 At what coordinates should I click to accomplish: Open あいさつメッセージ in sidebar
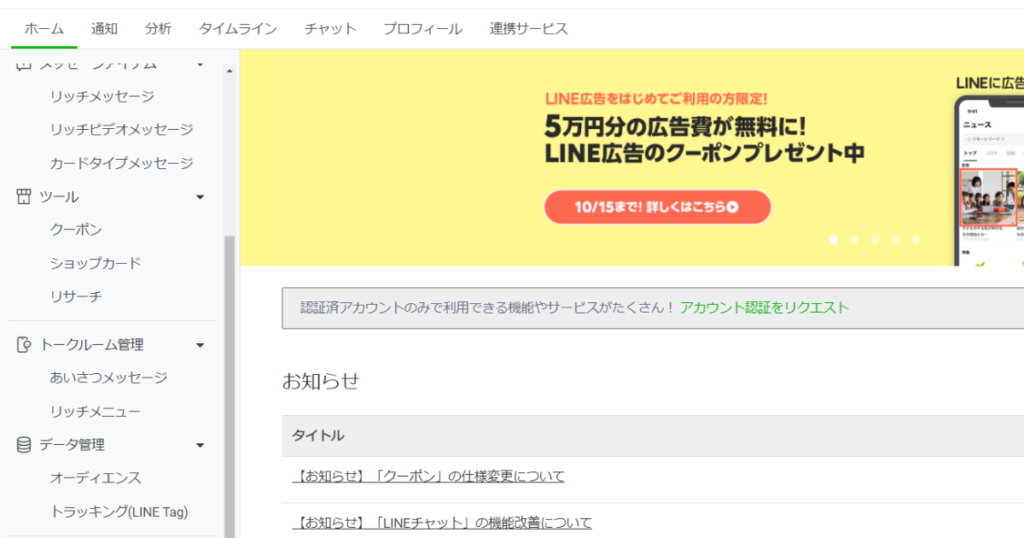pos(108,377)
